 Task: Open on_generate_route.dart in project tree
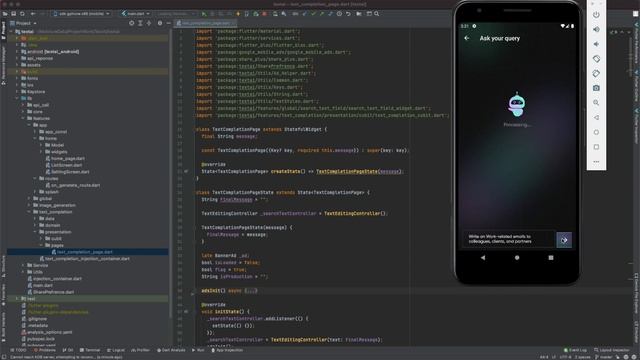coord(73,185)
